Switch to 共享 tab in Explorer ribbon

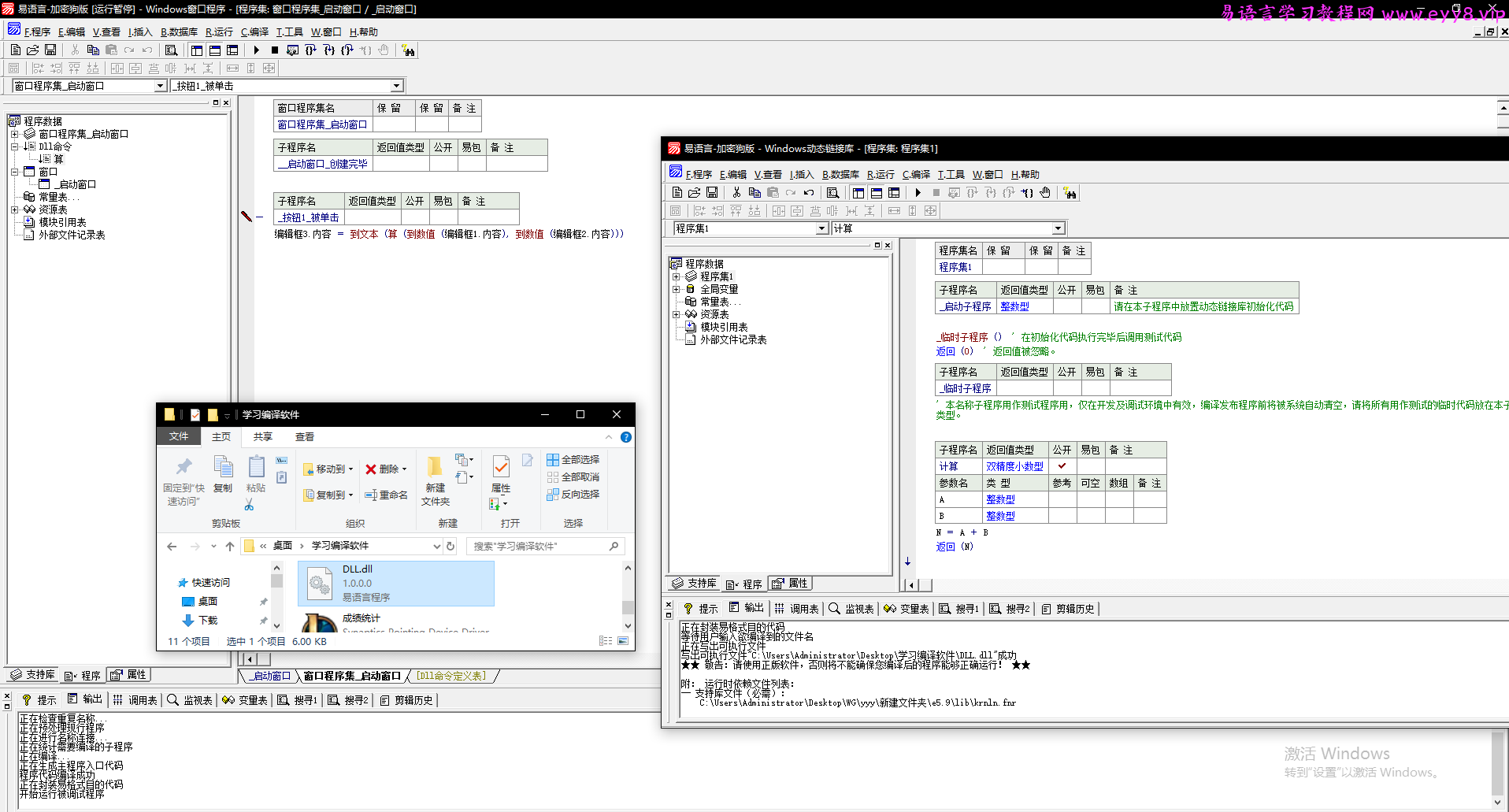pos(262,437)
